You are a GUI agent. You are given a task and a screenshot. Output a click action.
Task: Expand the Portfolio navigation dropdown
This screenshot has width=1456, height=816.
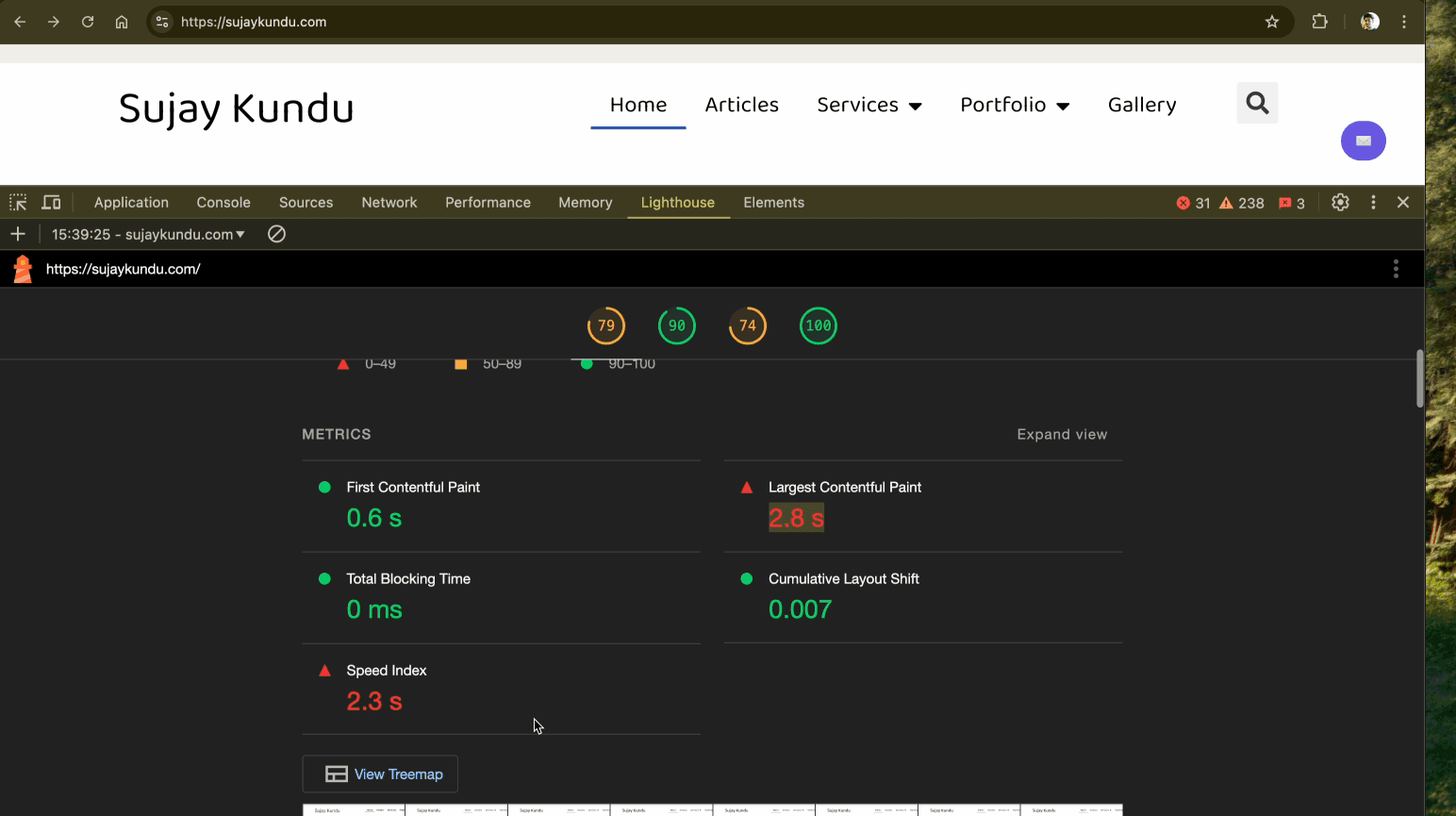point(1014,105)
